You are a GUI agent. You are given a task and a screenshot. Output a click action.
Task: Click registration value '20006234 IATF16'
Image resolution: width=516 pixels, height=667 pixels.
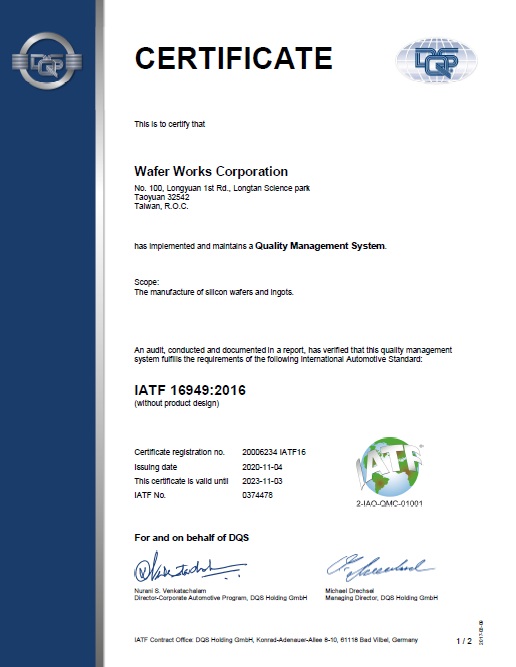[274, 452]
